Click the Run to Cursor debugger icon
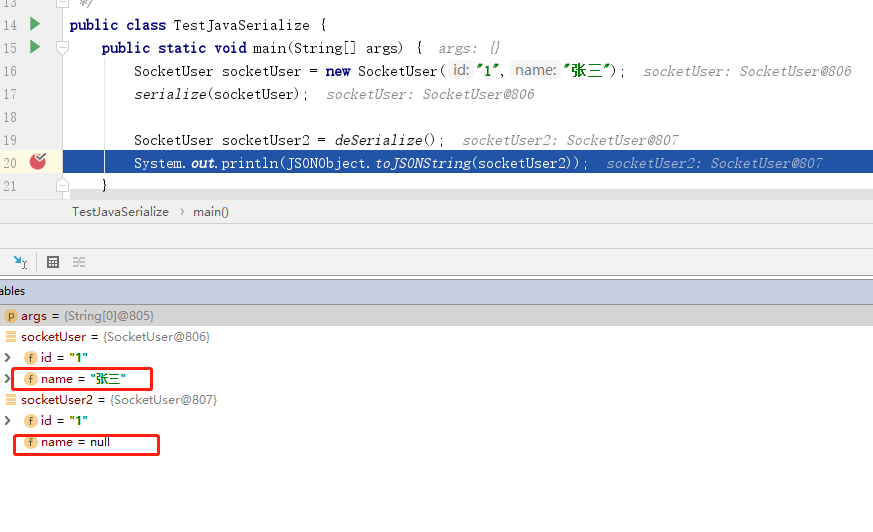Screen dimensions: 873x532 (x=20, y=262)
